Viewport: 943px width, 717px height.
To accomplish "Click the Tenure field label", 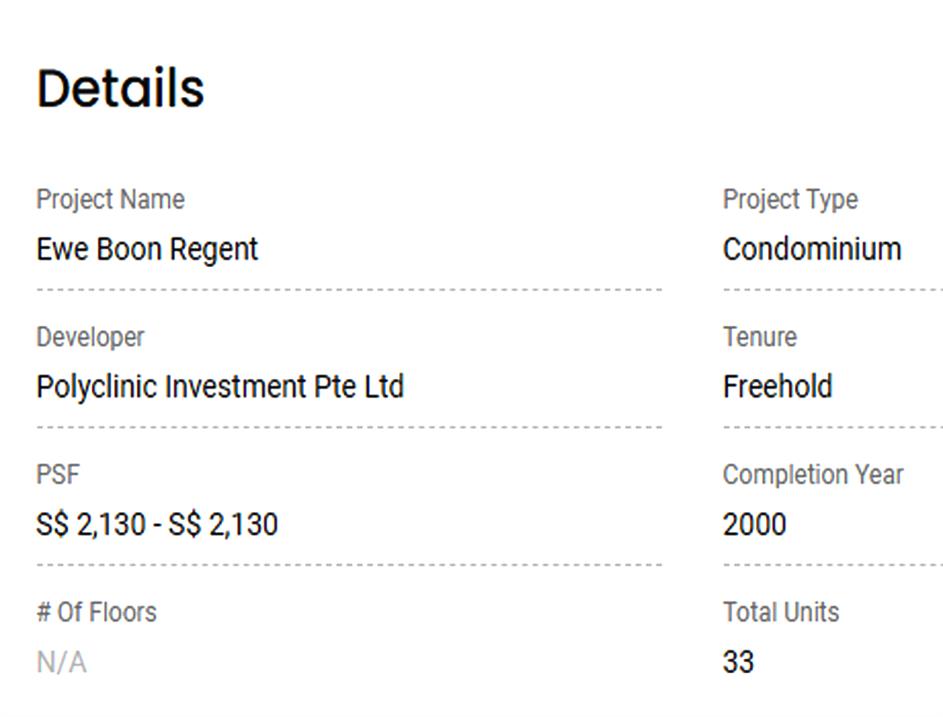I will click(x=759, y=337).
